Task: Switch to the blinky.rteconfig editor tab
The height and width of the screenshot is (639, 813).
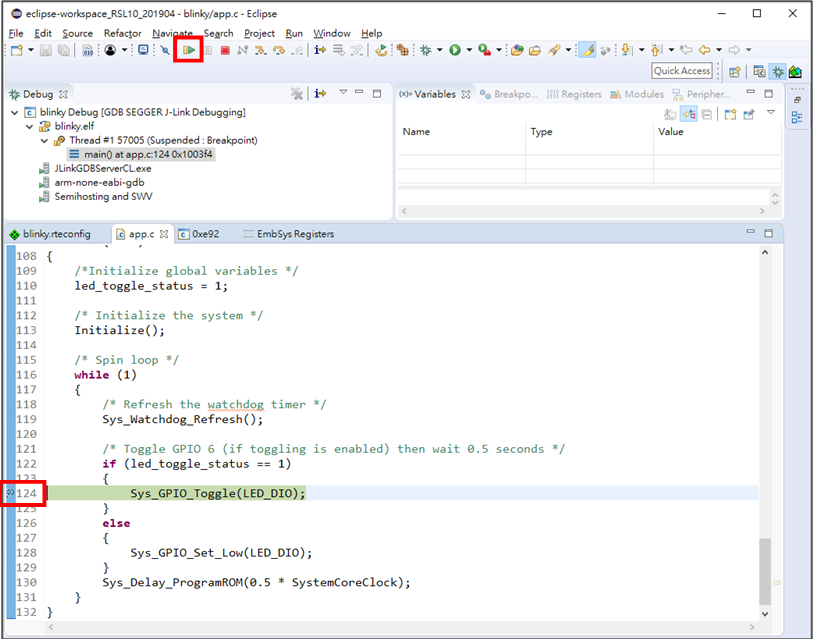Action: point(56,234)
